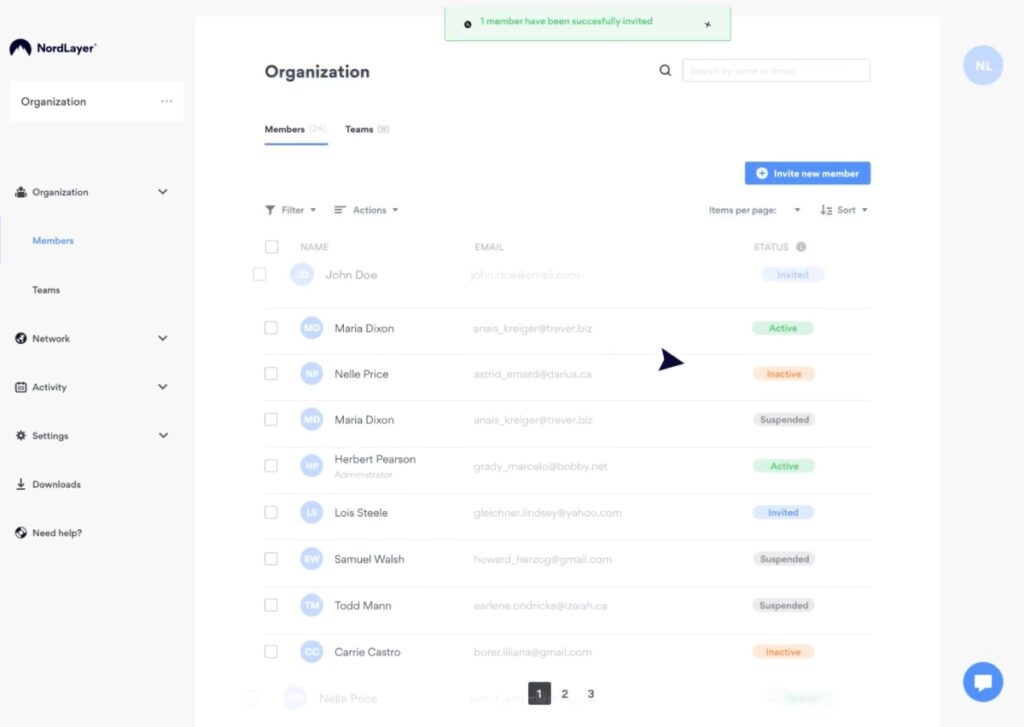Image resolution: width=1024 pixels, height=727 pixels.
Task: Check the Active Maria Dixon checkbox
Action: click(271, 328)
